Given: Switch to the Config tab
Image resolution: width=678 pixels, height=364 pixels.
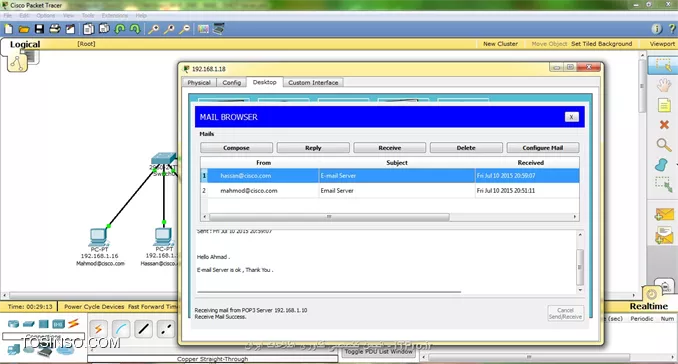Looking at the screenshot, I should tap(232, 82).
